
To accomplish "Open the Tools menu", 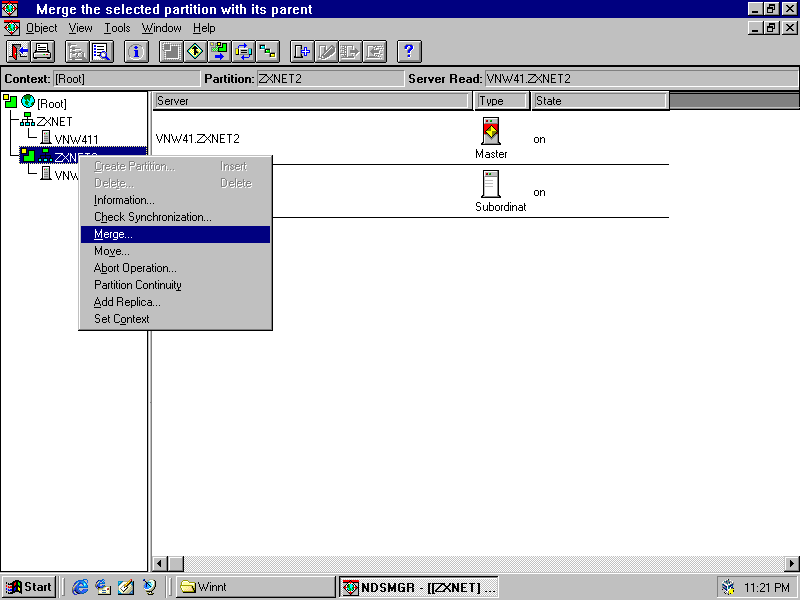I will (117, 28).
